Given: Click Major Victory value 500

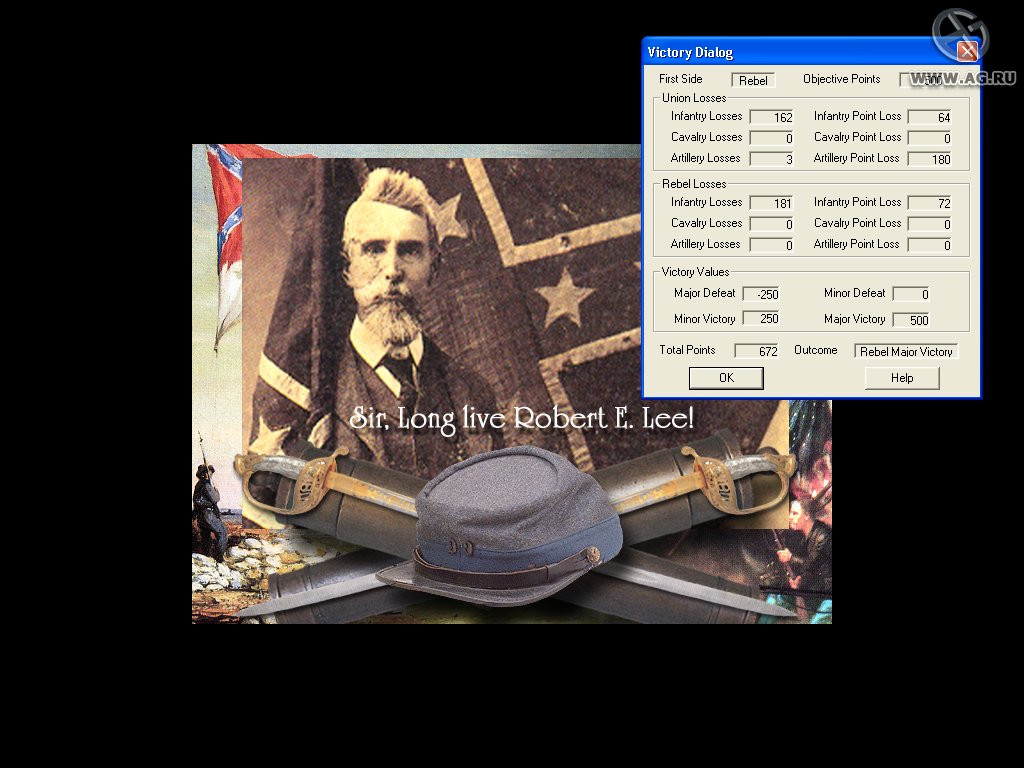Looking at the screenshot, I should tap(911, 319).
